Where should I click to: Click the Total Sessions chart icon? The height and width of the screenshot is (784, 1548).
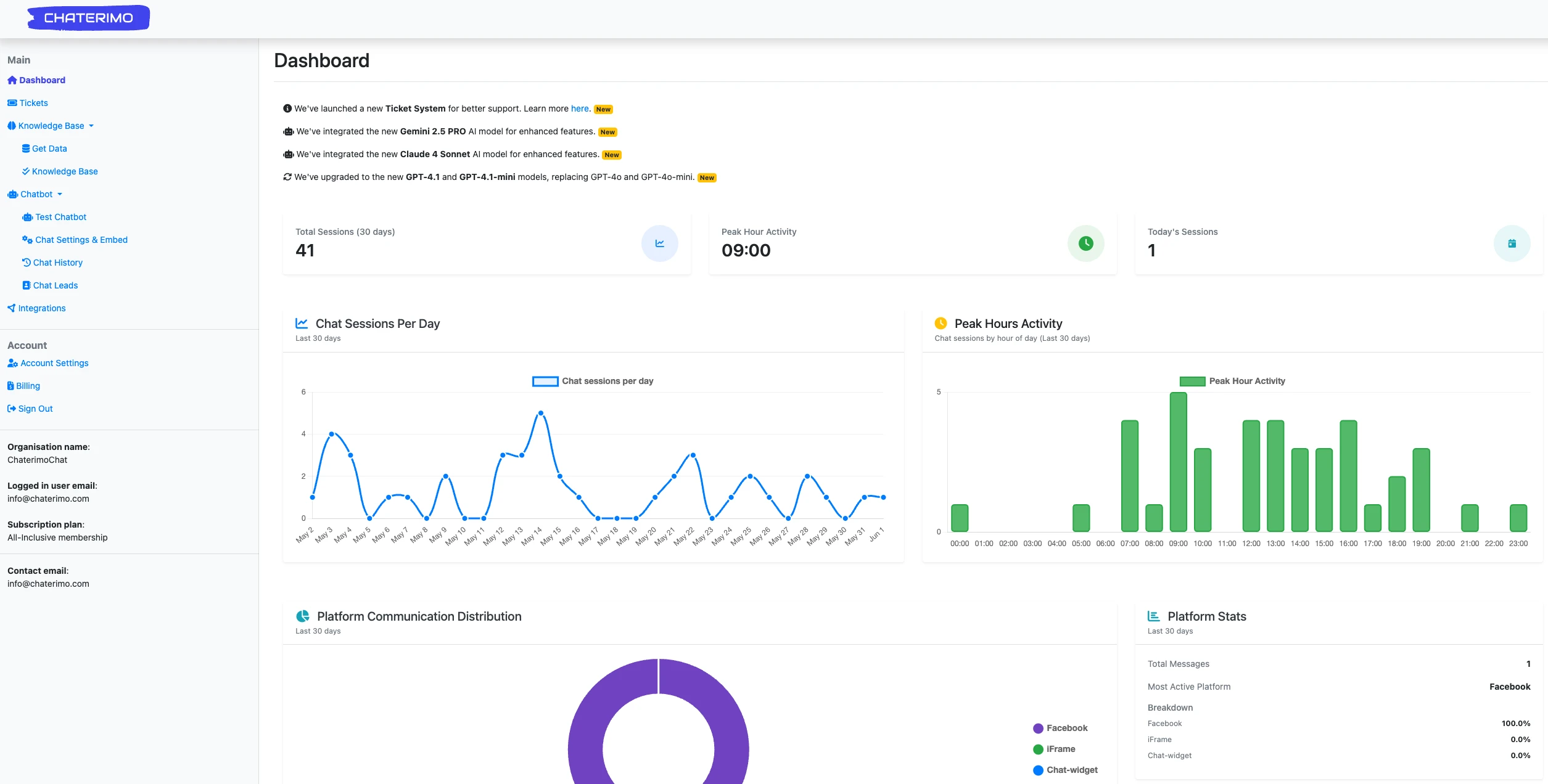pyautogui.click(x=659, y=243)
